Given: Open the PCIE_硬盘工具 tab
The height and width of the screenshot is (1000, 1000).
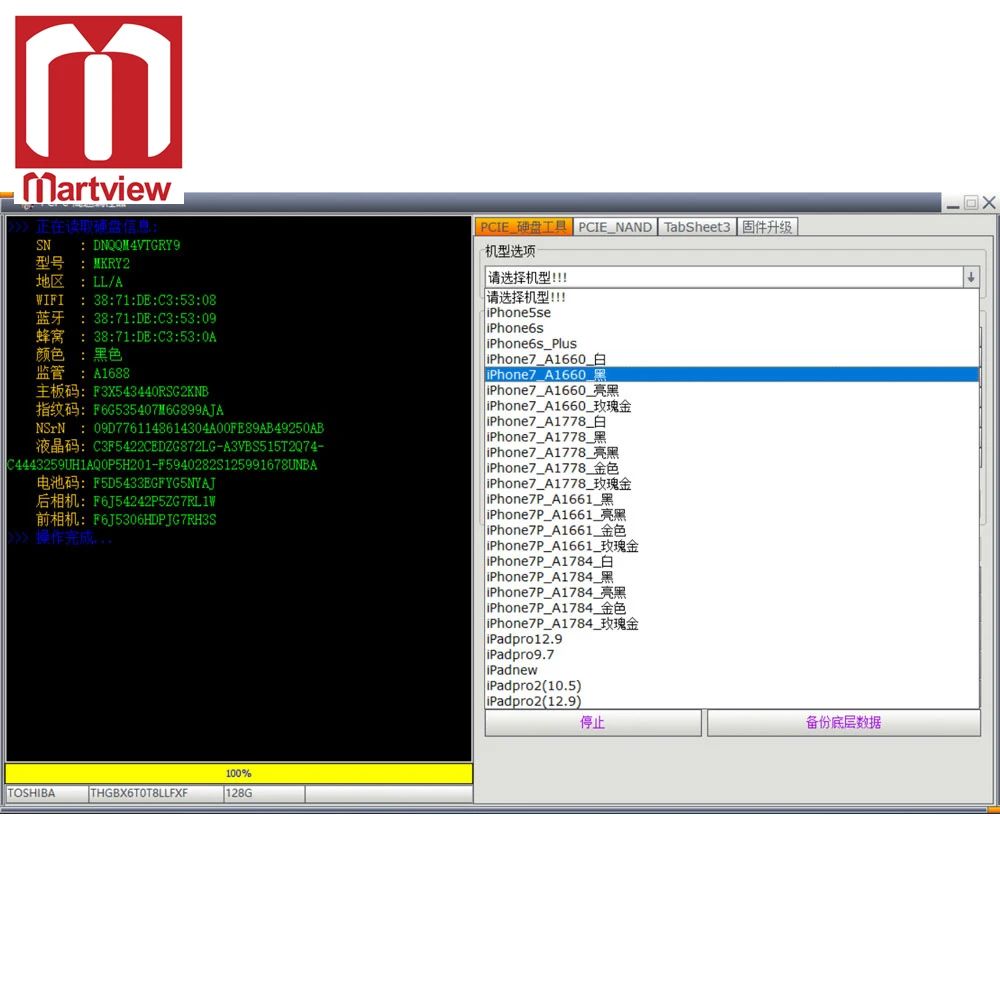Looking at the screenshot, I should pos(523,227).
